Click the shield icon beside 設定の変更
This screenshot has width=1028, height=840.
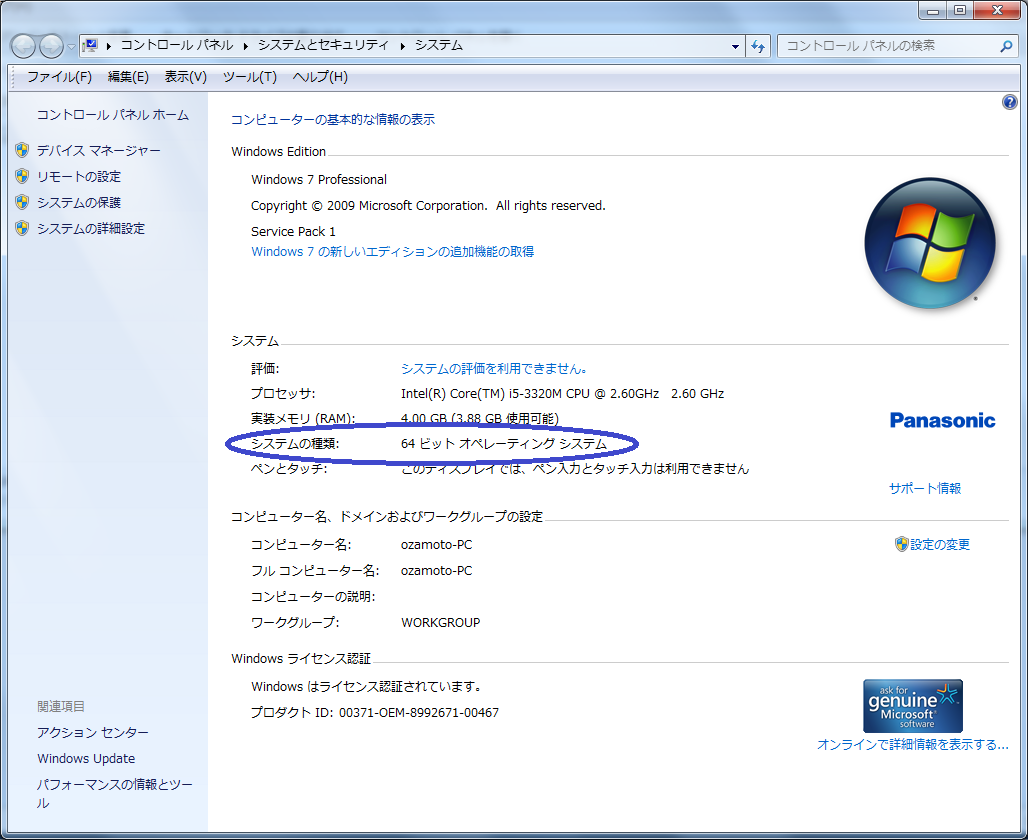[901, 544]
